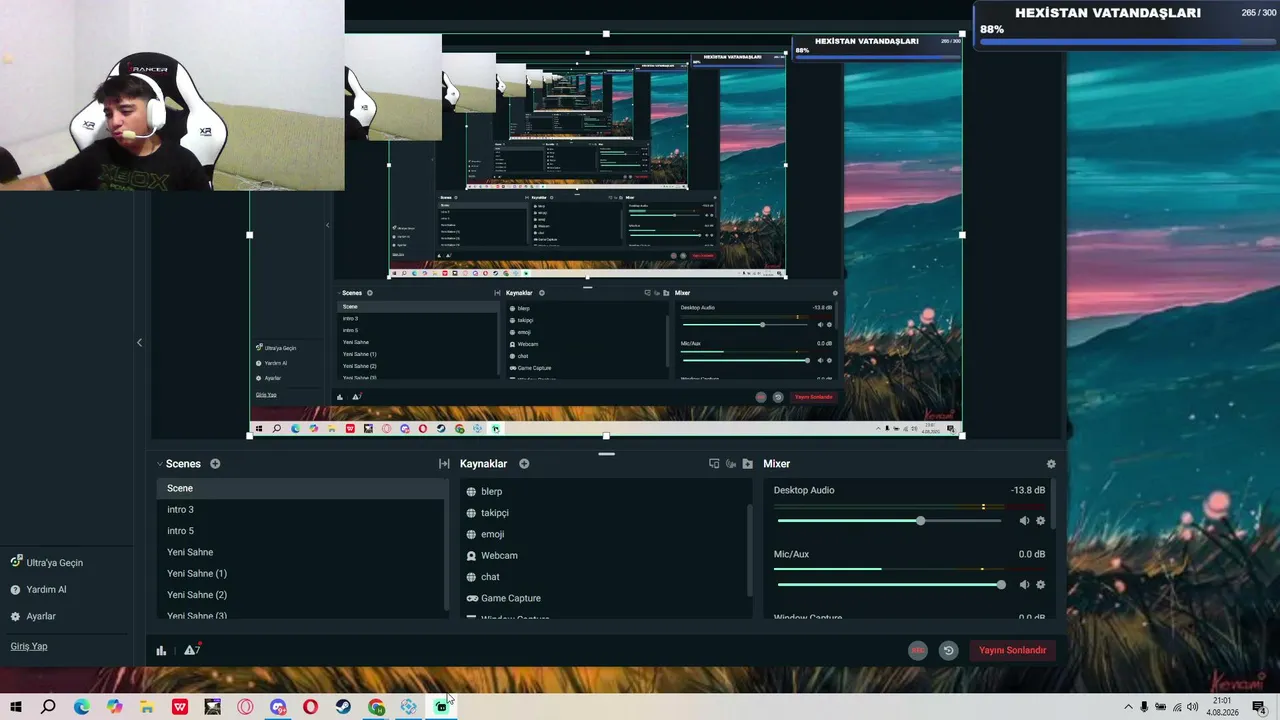Screen dimensions: 1280x720
Task: Open the Mixer settings gear
Action: (x=1051, y=464)
